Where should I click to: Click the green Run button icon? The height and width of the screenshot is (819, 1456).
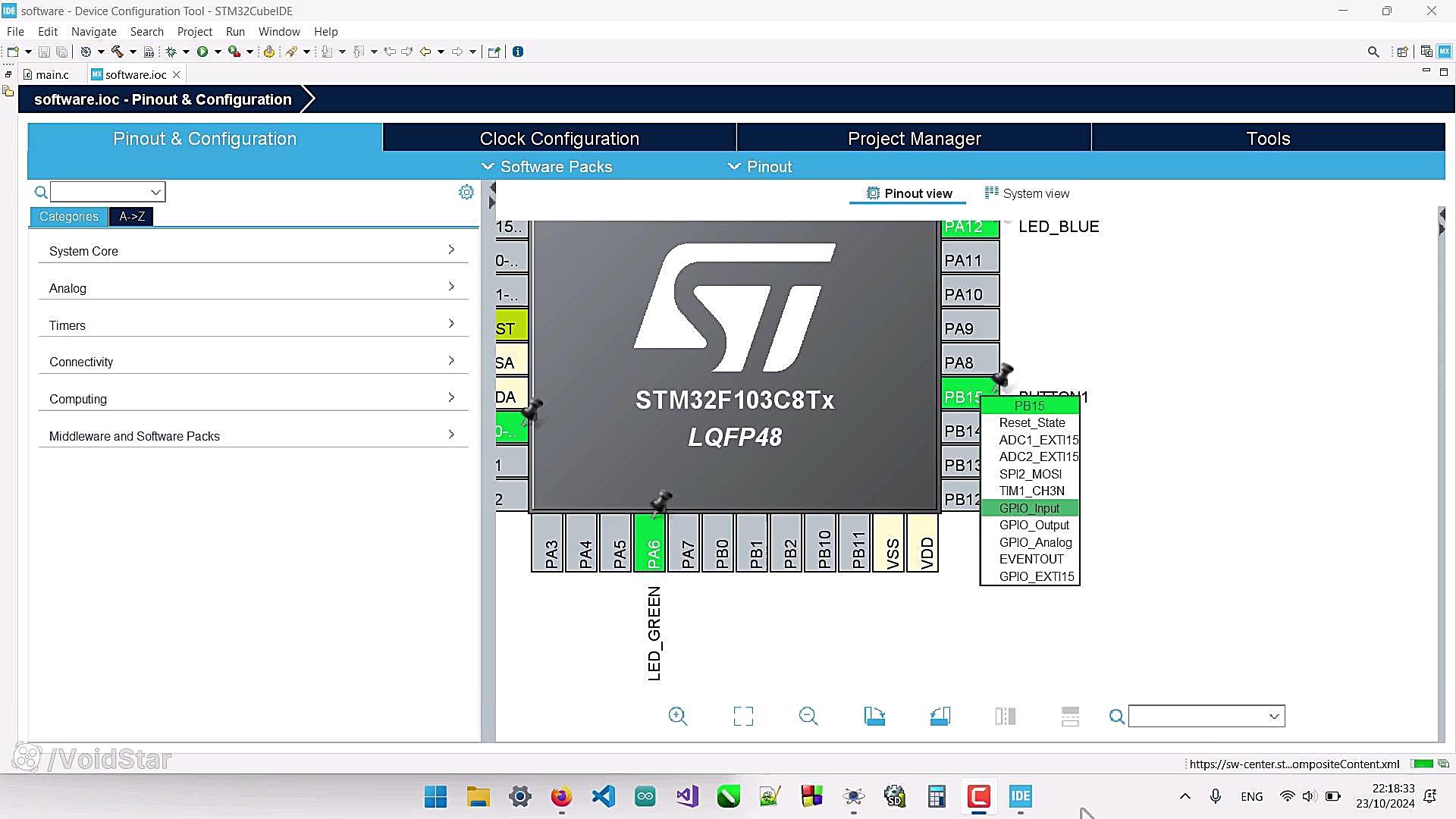click(202, 52)
